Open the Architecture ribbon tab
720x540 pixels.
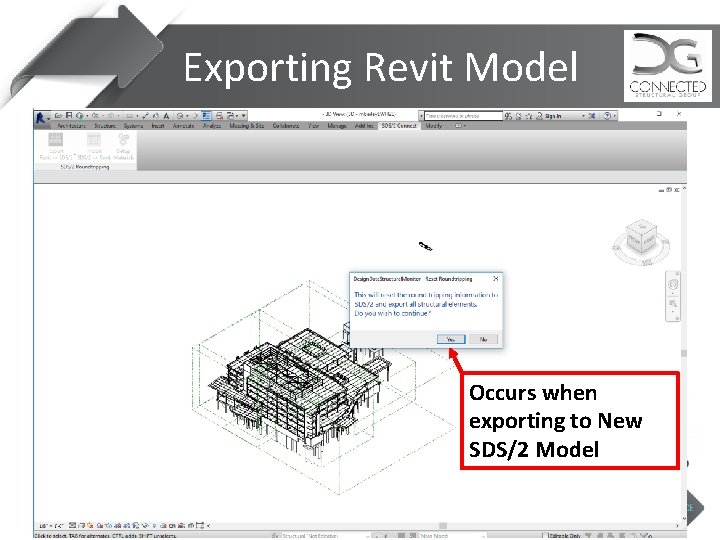click(71, 126)
